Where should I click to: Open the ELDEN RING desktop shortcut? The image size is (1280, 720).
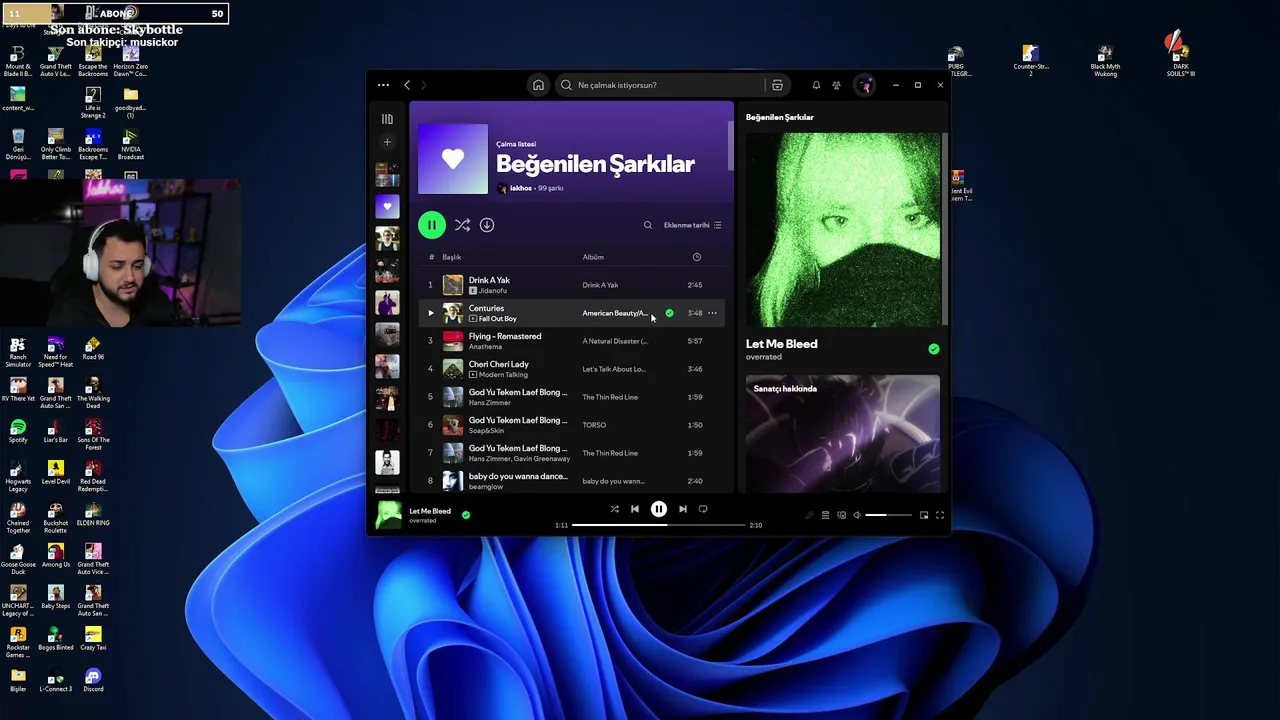(93, 515)
